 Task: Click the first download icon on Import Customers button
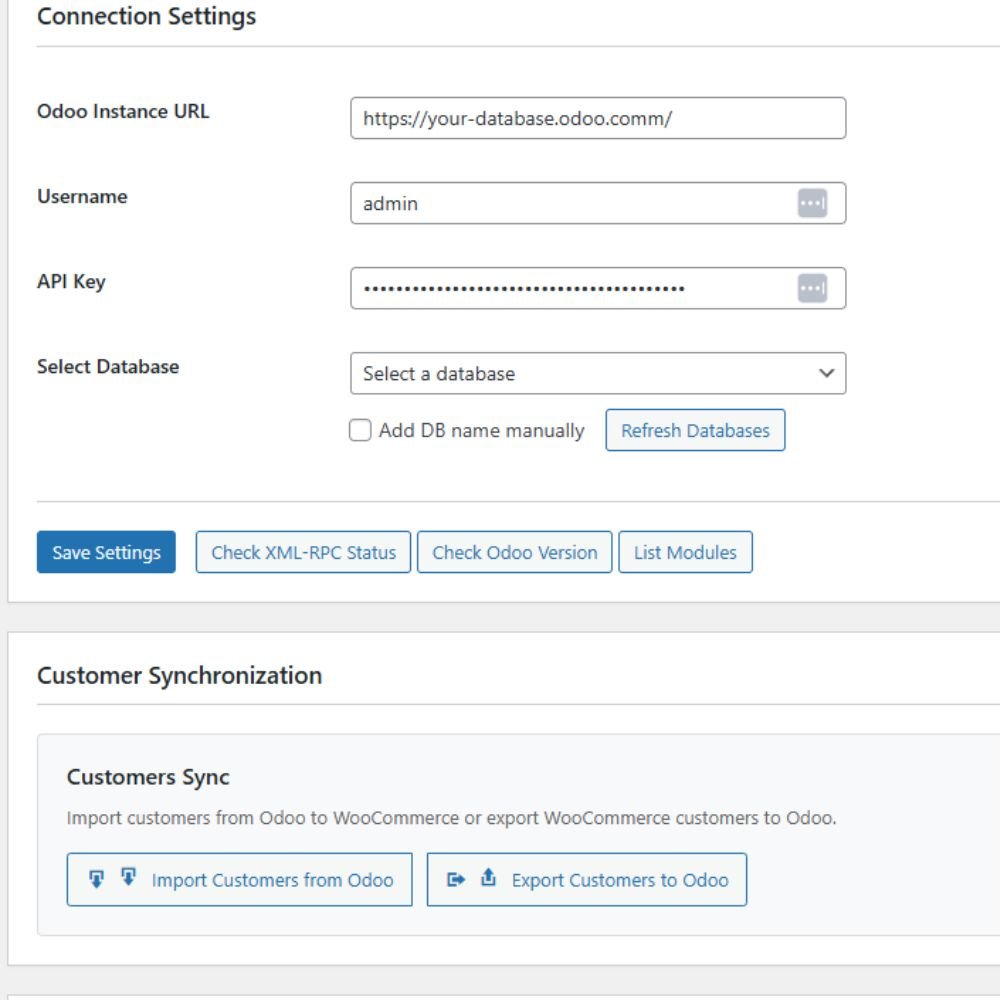97,879
